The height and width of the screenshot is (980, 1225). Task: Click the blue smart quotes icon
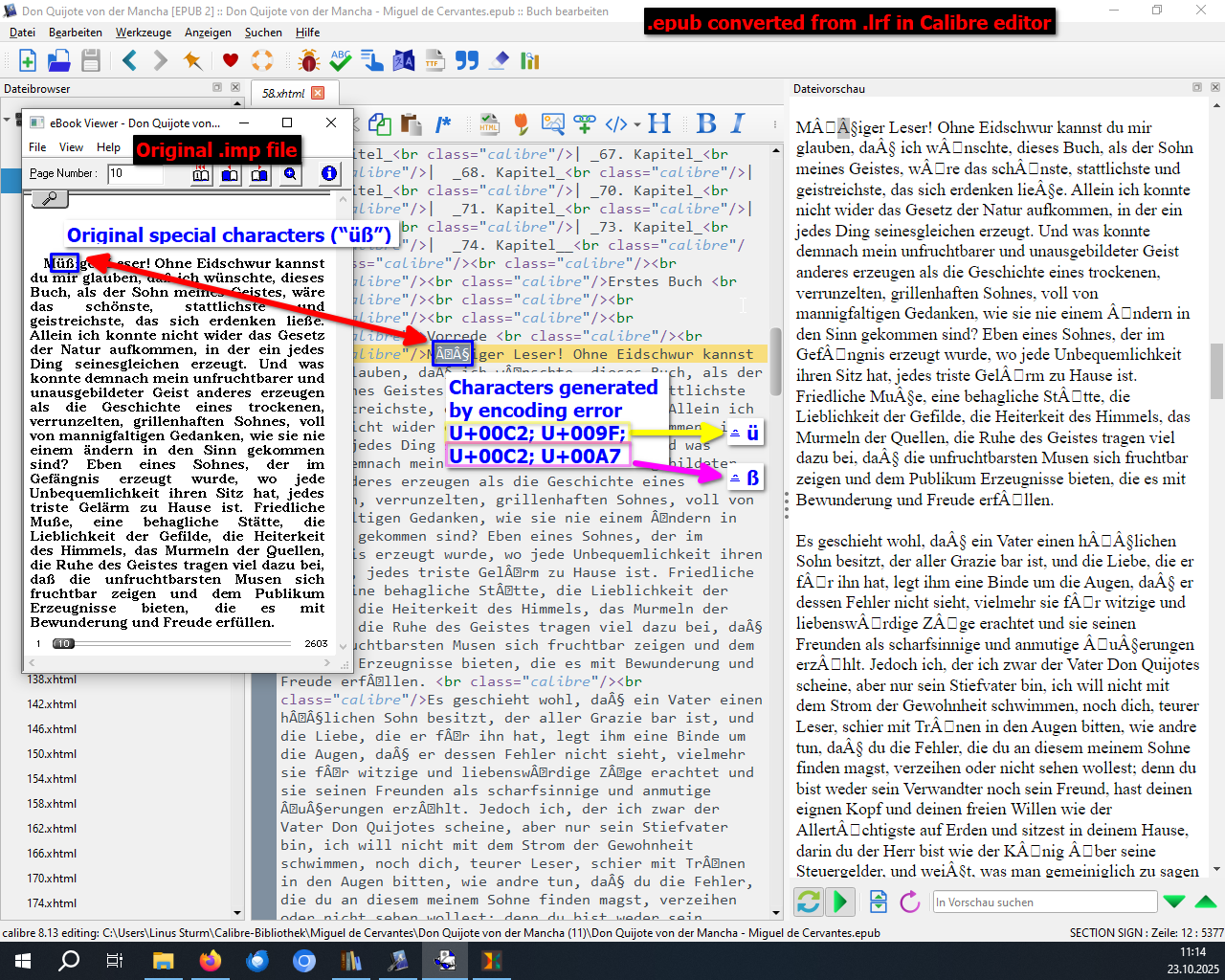(x=467, y=61)
